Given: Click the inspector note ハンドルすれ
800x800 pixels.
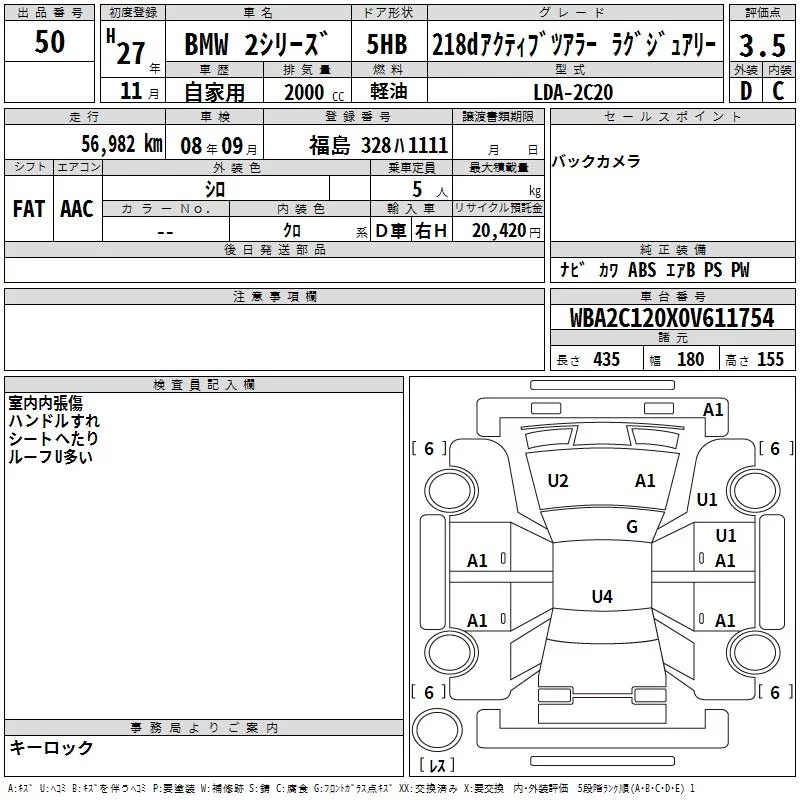Looking at the screenshot, I should [x=54, y=421].
